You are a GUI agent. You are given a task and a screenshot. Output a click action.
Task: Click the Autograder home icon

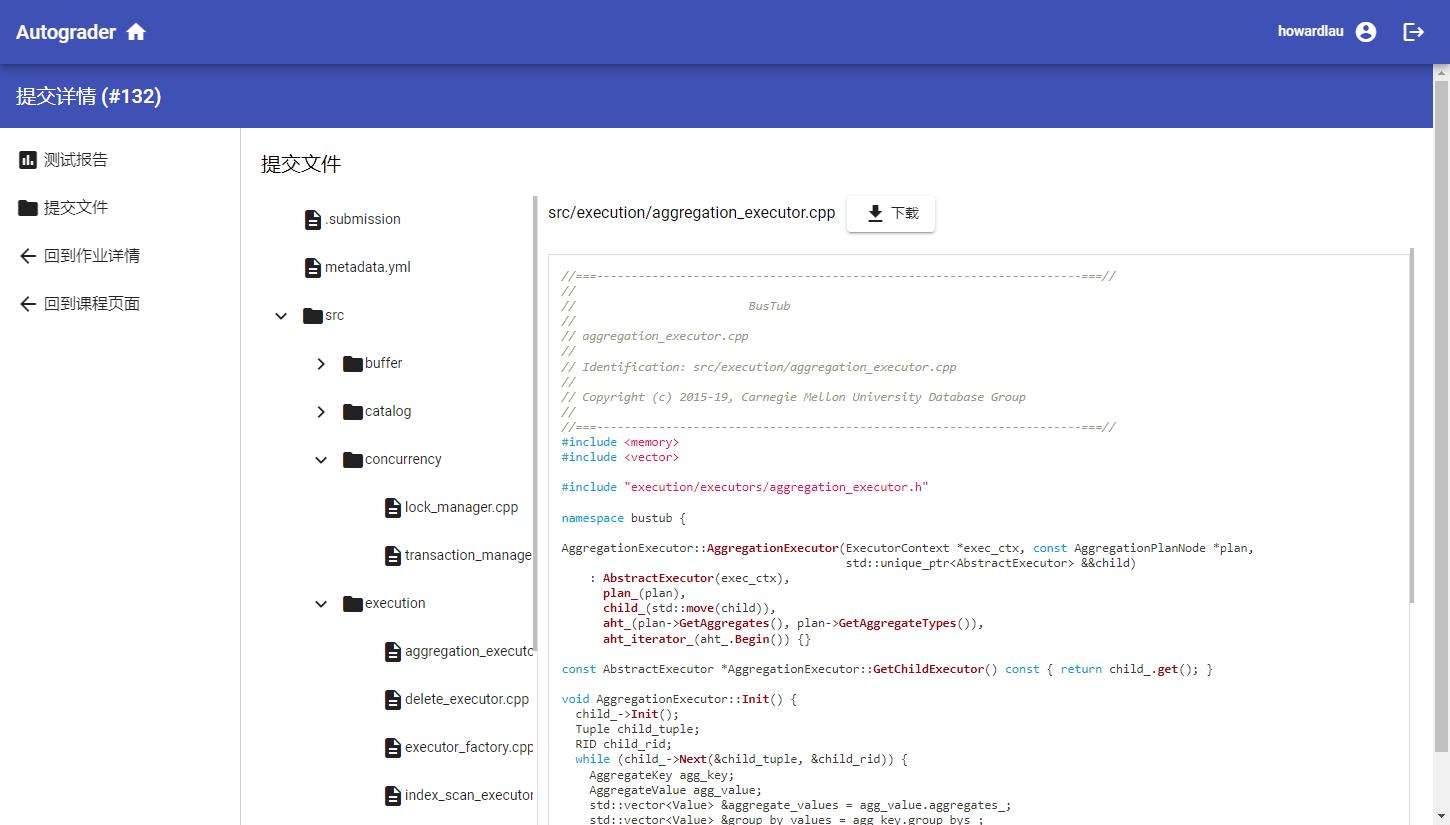137,32
